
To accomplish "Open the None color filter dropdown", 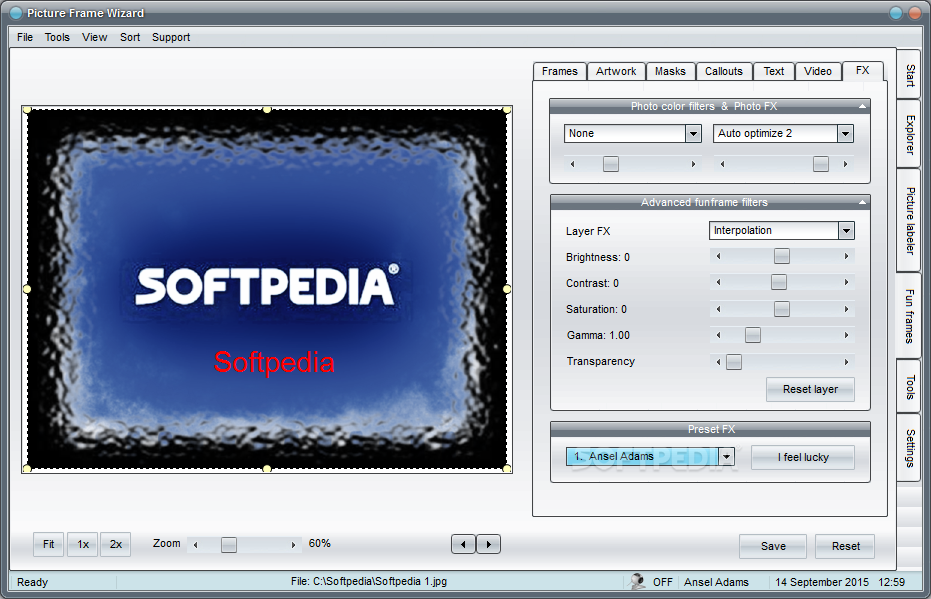I will [x=694, y=134].
